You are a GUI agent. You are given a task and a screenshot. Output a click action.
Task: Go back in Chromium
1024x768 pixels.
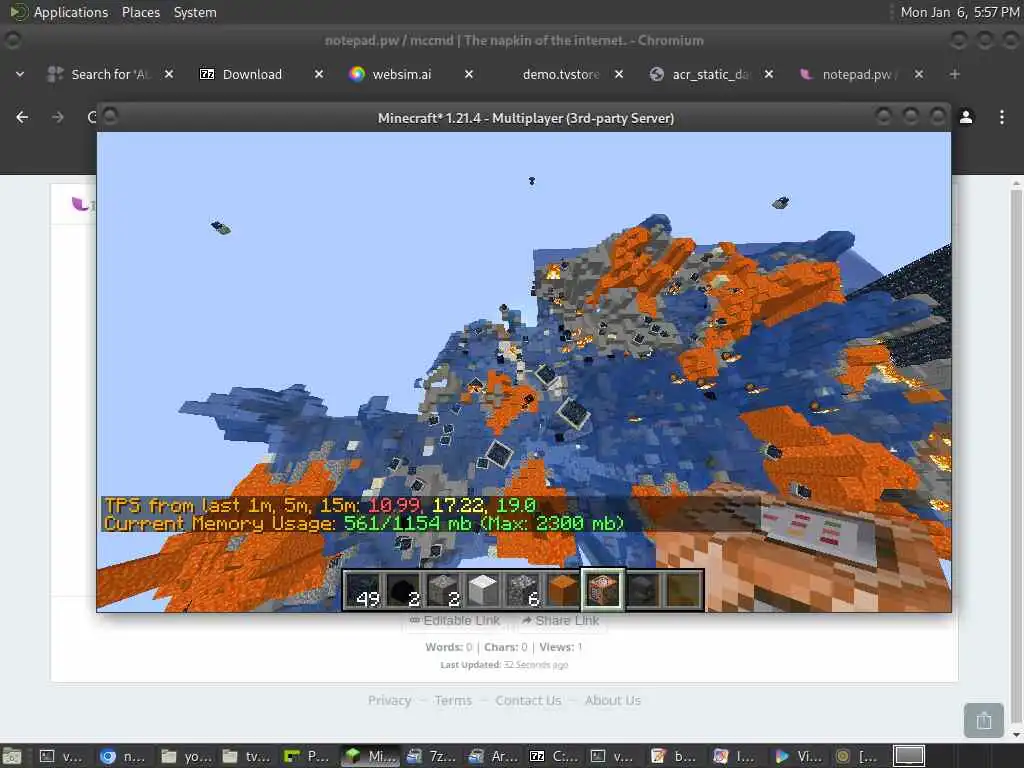[22, 117]
